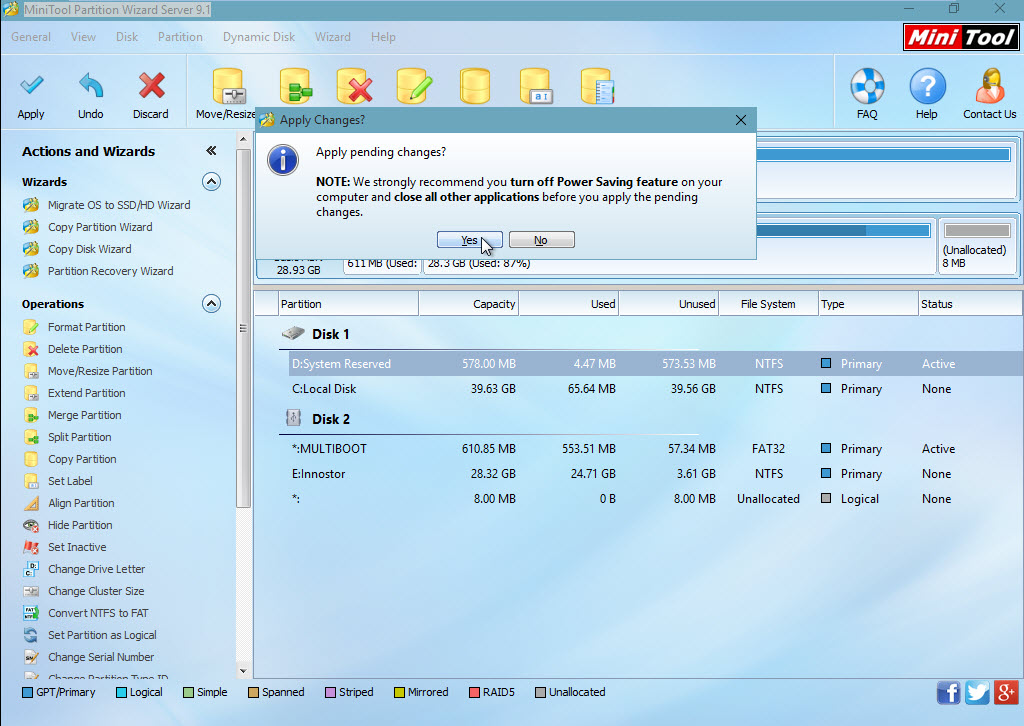This screenshot has width=1024, height=726.
Task: Click the Unallocated 8 MB disk map block
Action: tap(977, 246)
